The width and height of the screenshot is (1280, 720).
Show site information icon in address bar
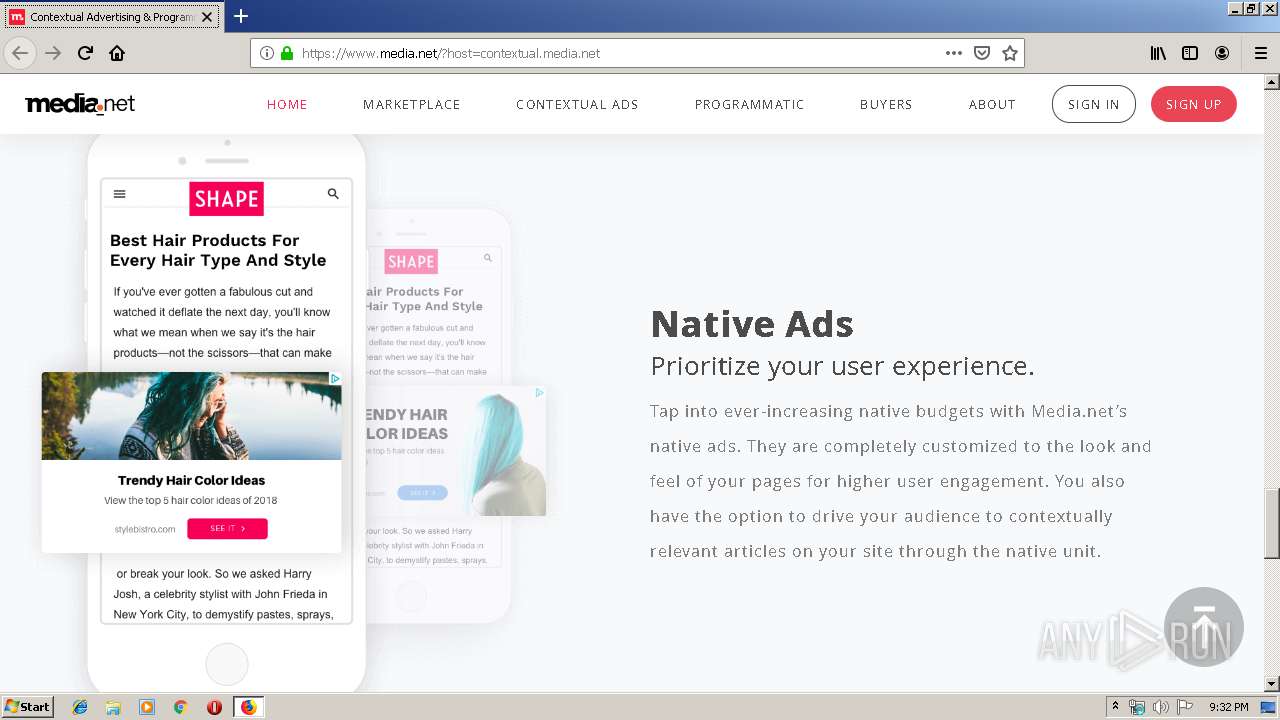point(267,53)
